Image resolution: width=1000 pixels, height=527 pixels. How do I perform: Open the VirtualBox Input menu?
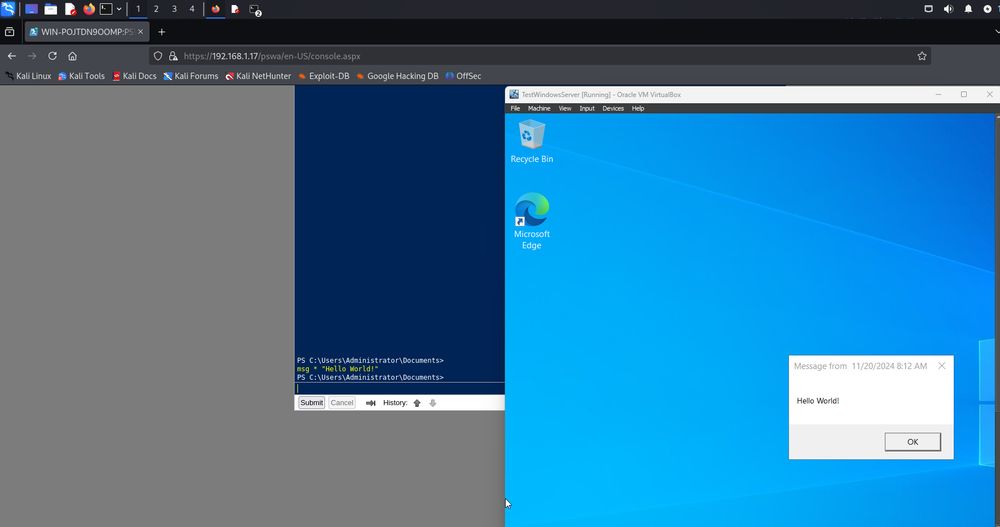(587, 108)
